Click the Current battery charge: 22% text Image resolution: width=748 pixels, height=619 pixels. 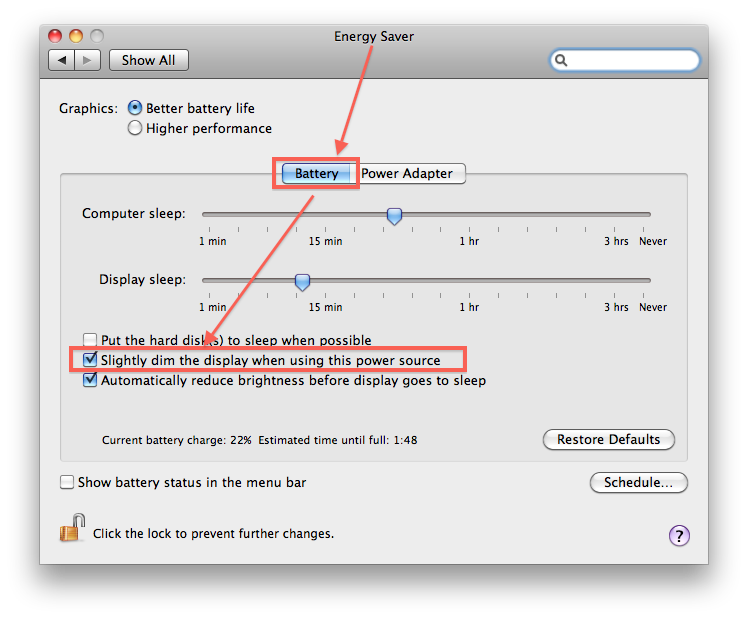pos(177,440)
